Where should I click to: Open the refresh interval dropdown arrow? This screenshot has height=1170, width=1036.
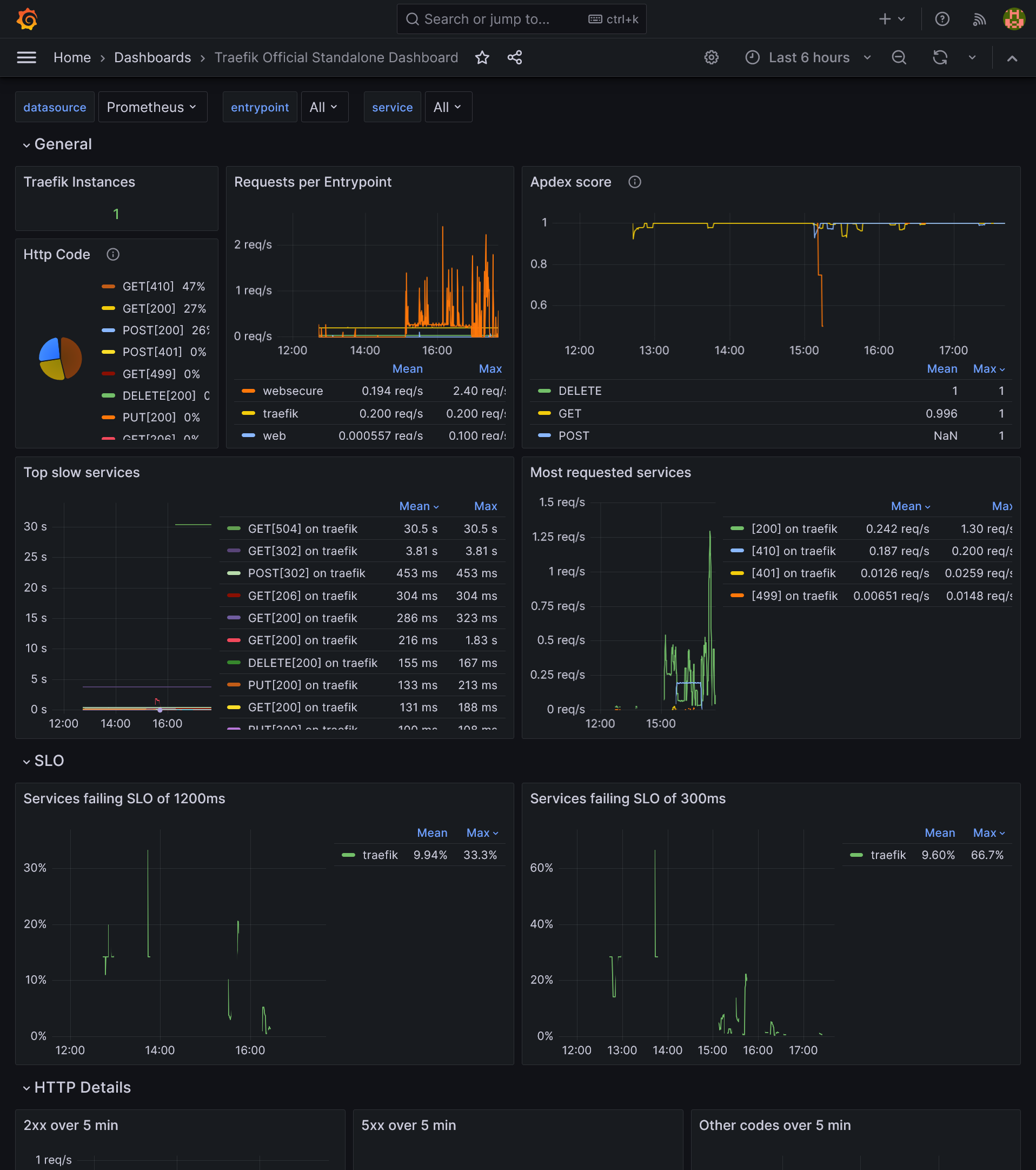tap(972, 57)
